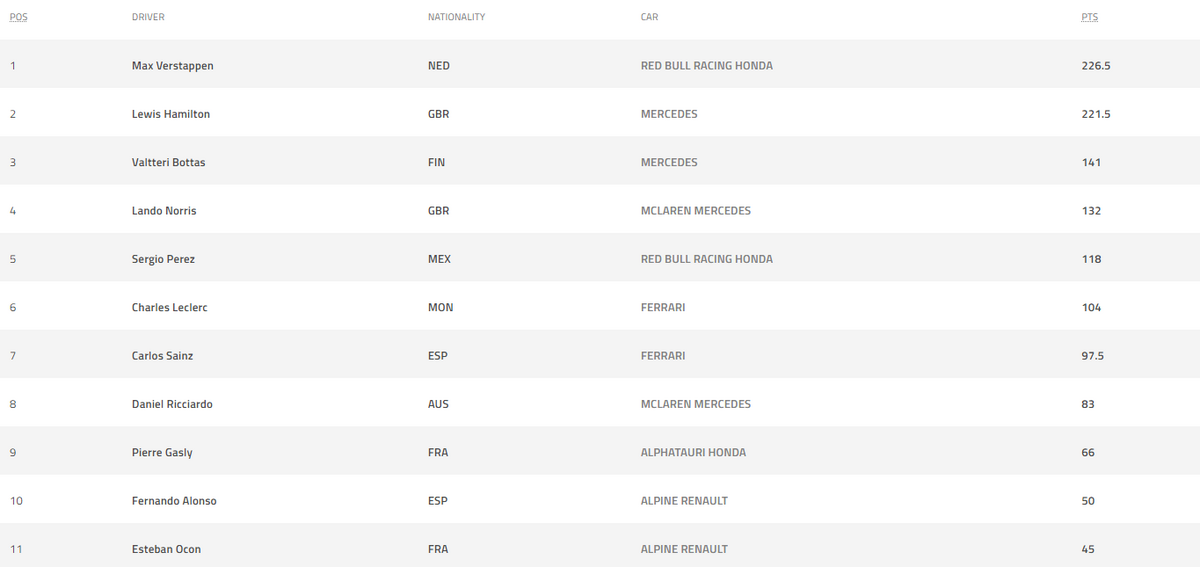The width and height of the screenshot is (1200, 567).
Task: Click the CAR column header
Action: click(649, 17)
